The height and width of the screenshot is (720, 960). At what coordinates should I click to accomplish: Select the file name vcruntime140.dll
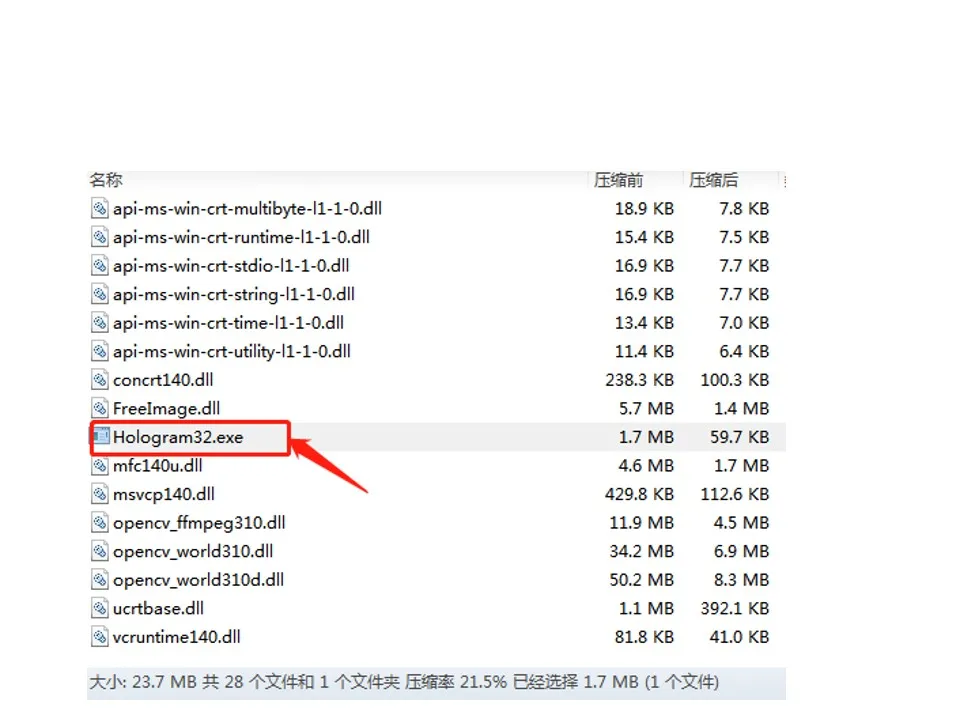point(177,637)
